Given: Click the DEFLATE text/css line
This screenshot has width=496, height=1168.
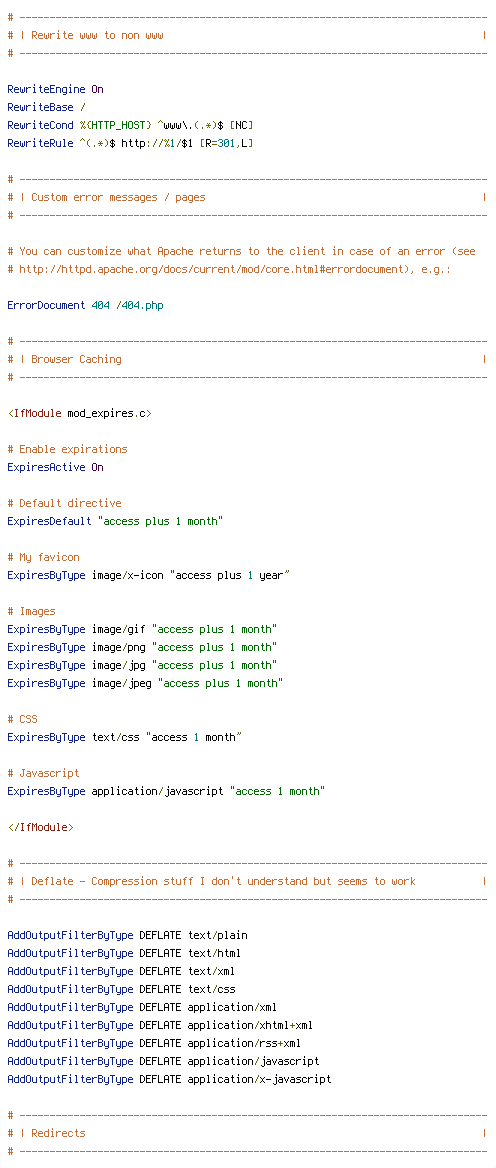Looking at the screenshot, I should click(x=121, y=989).
